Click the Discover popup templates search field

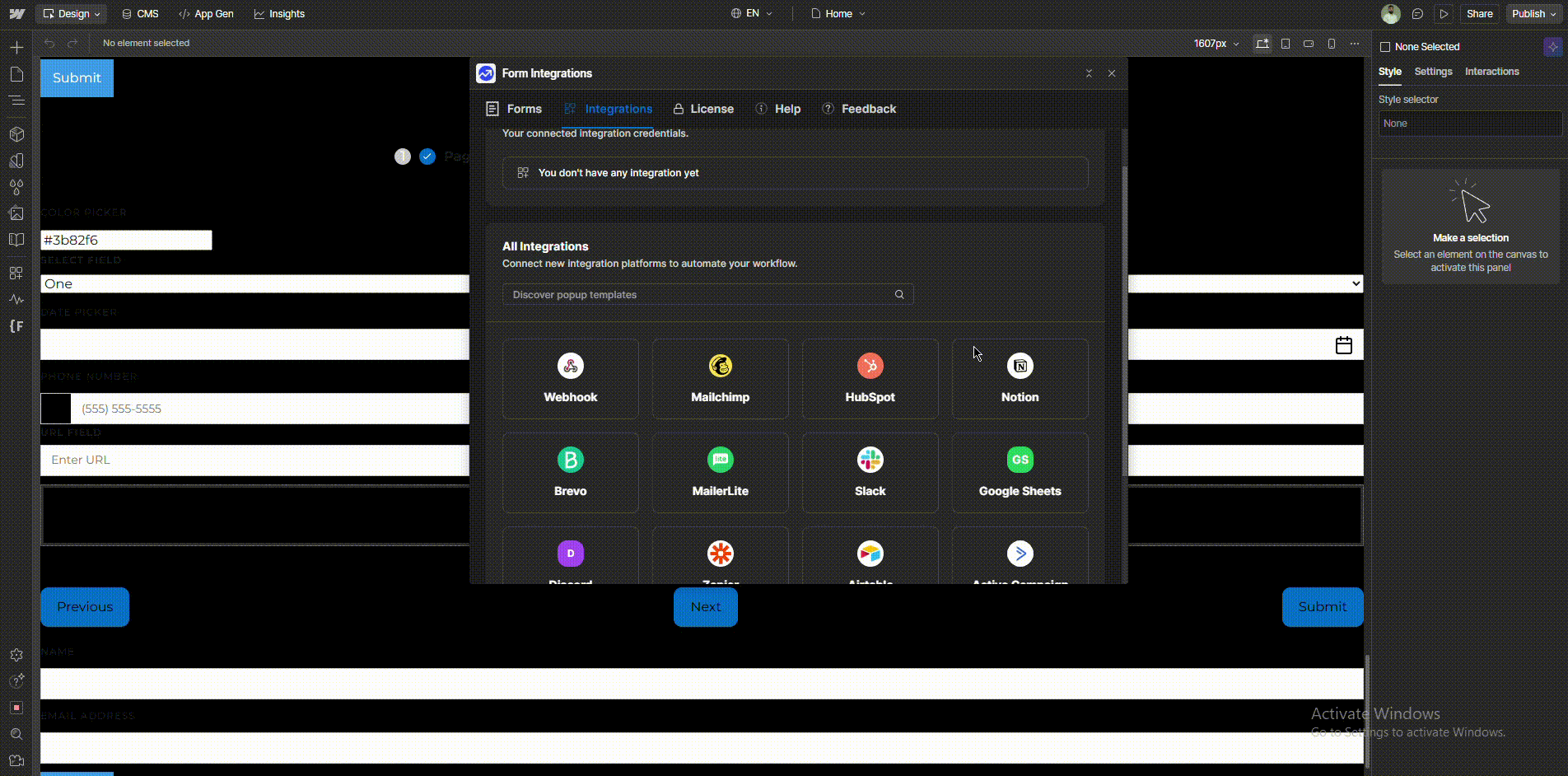(x=700, y=295)
